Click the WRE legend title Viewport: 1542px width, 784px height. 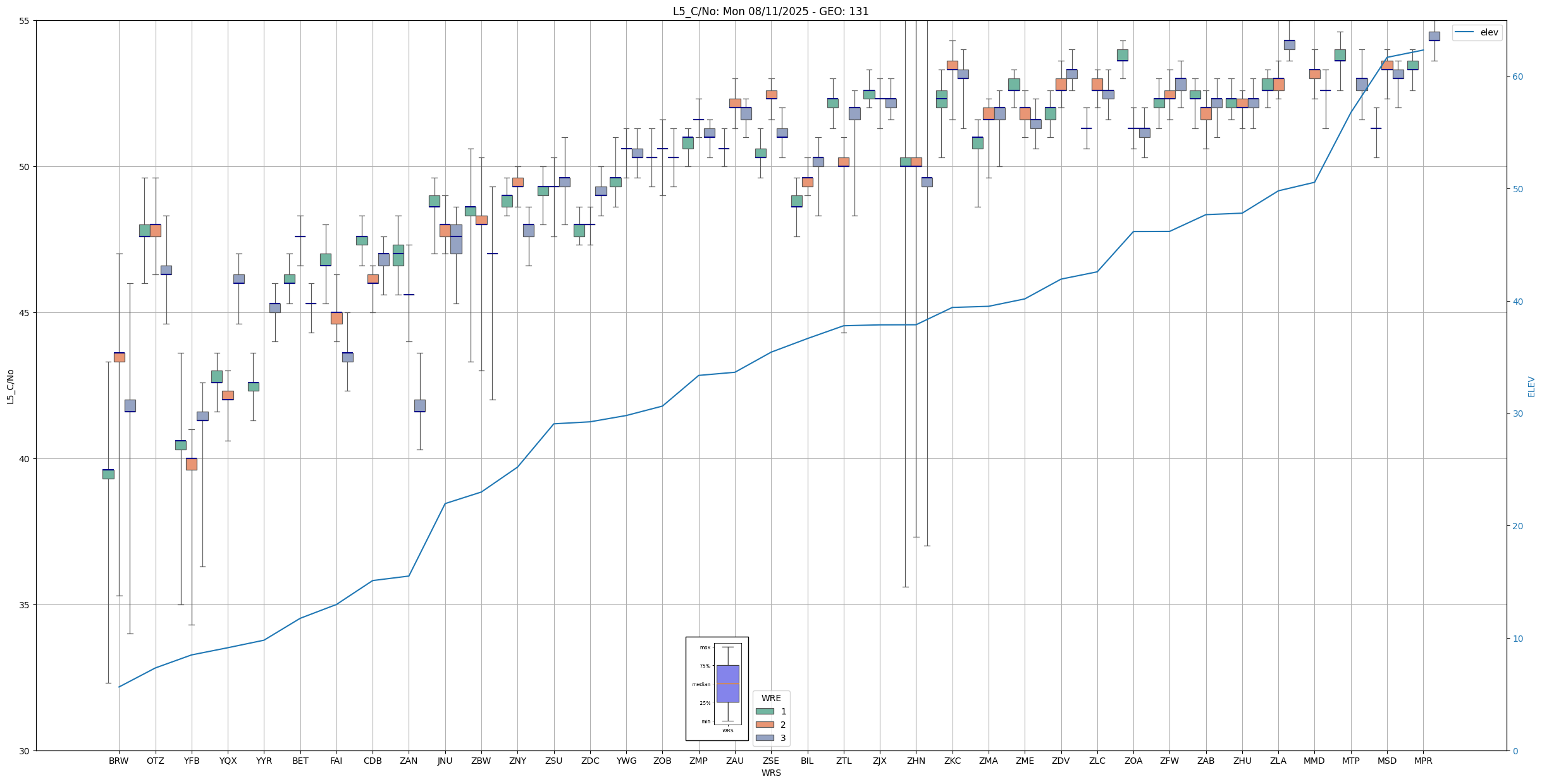pos(770,698)
